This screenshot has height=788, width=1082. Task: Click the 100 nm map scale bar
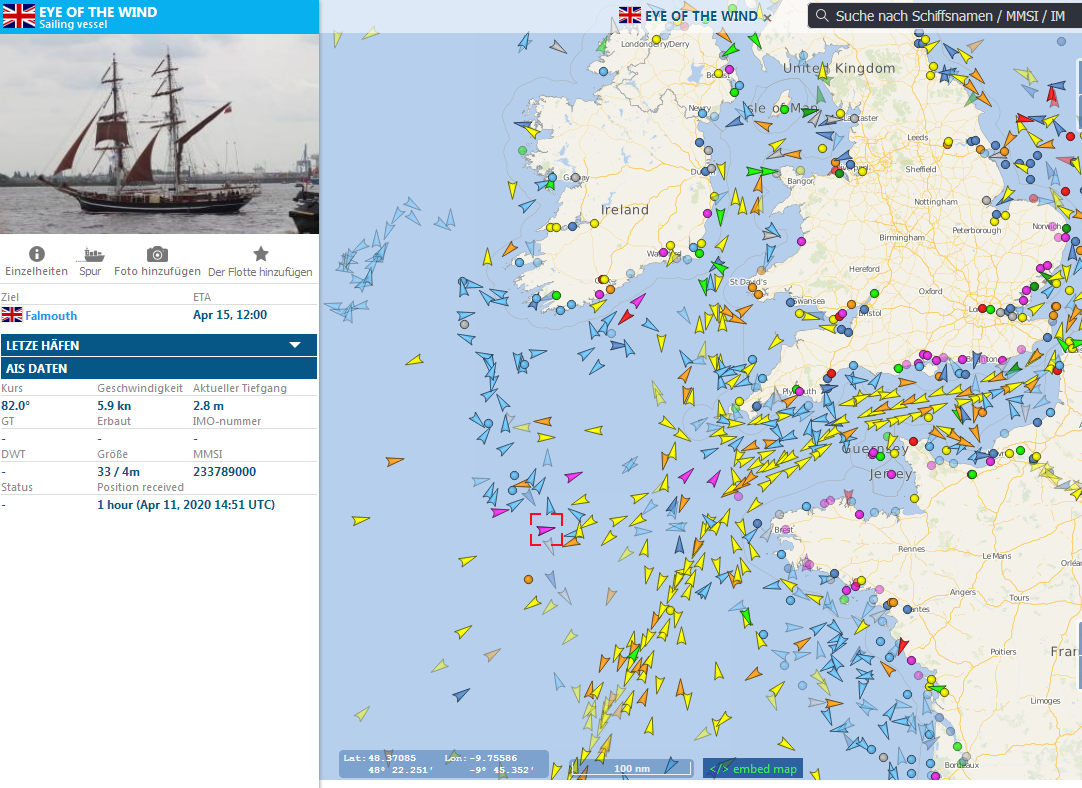631,768
